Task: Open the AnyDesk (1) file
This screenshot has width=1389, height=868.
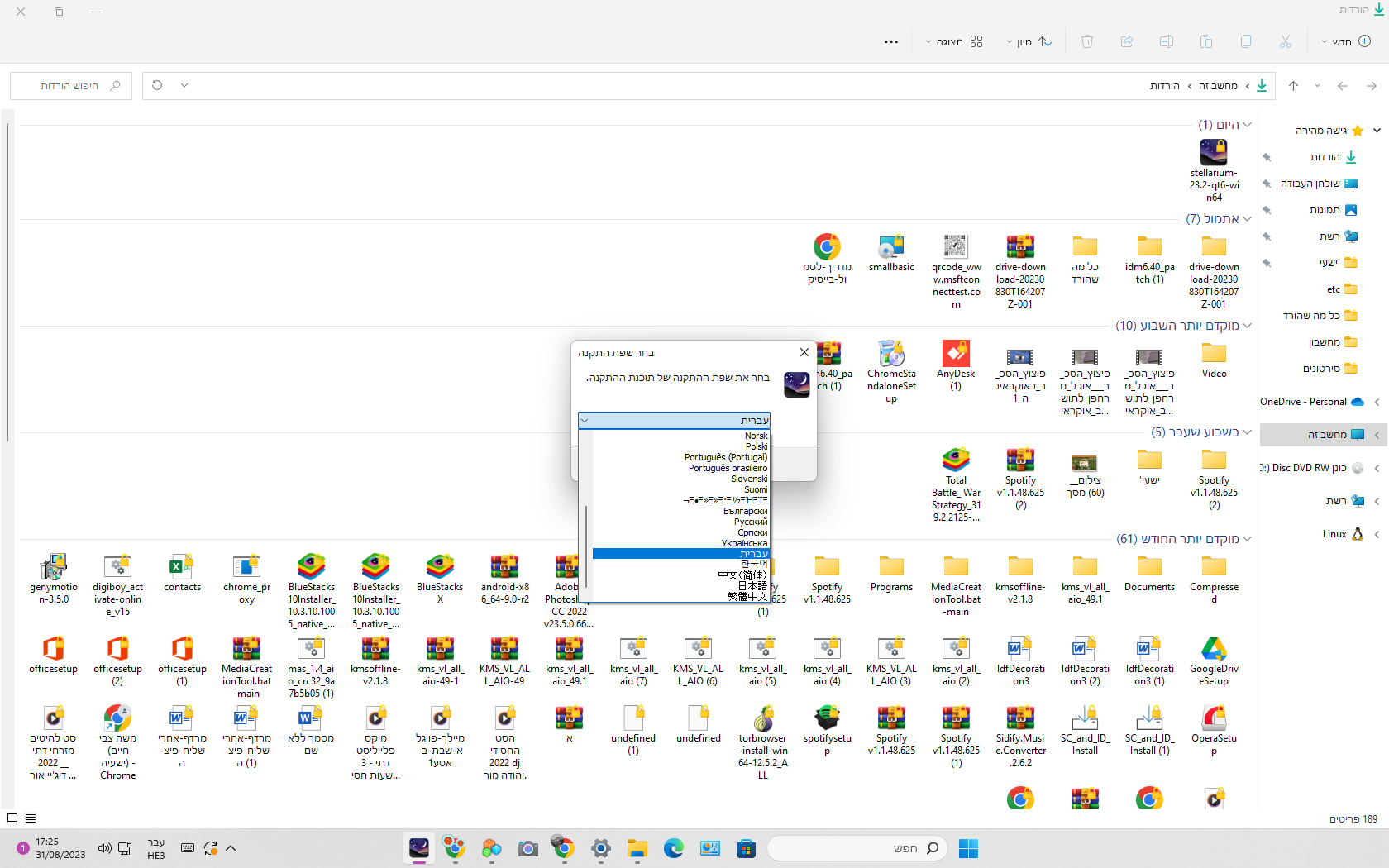Action: 956,365
